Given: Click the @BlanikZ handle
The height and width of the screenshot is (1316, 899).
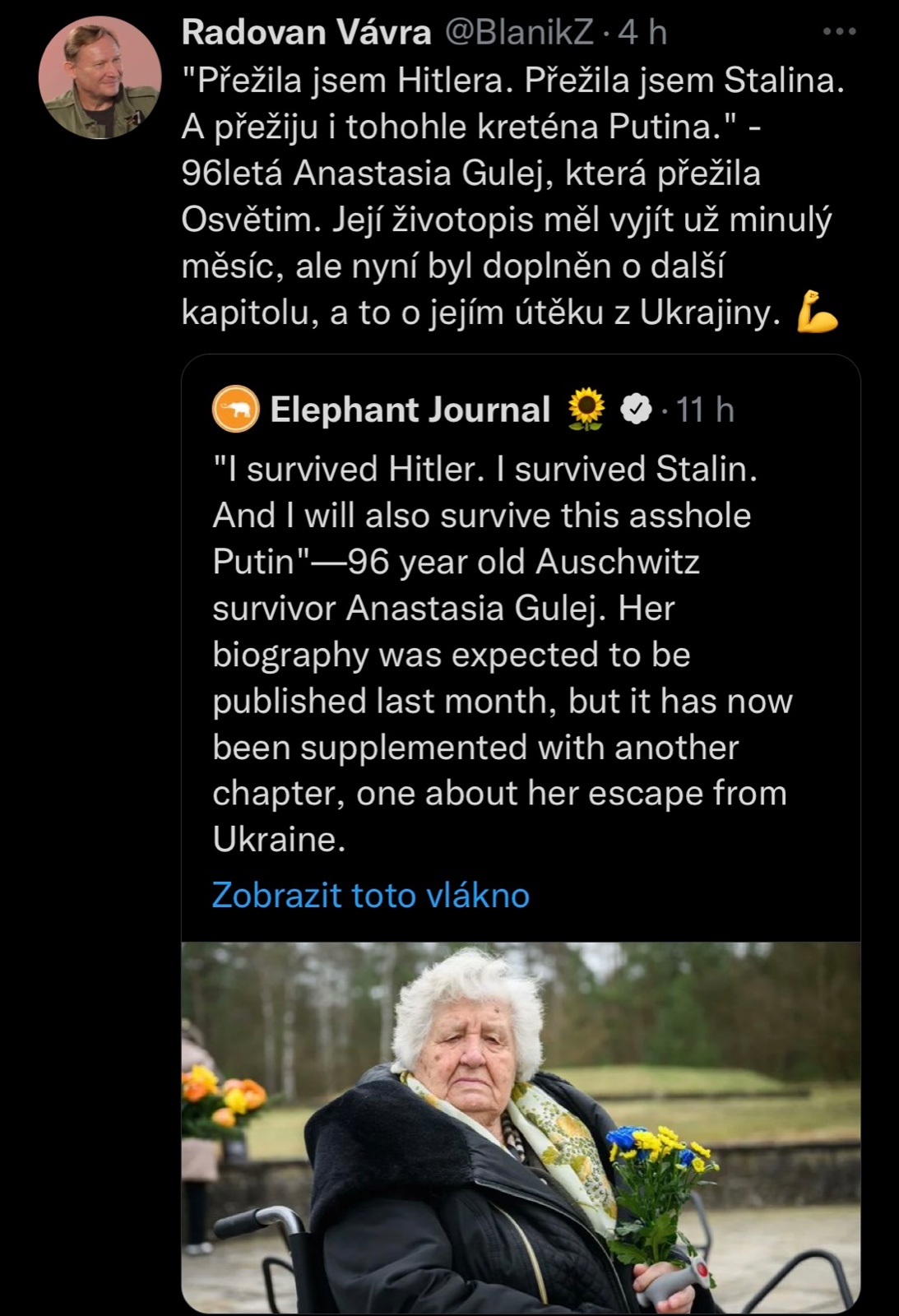Looking at the screenshot, I should 519,32.
